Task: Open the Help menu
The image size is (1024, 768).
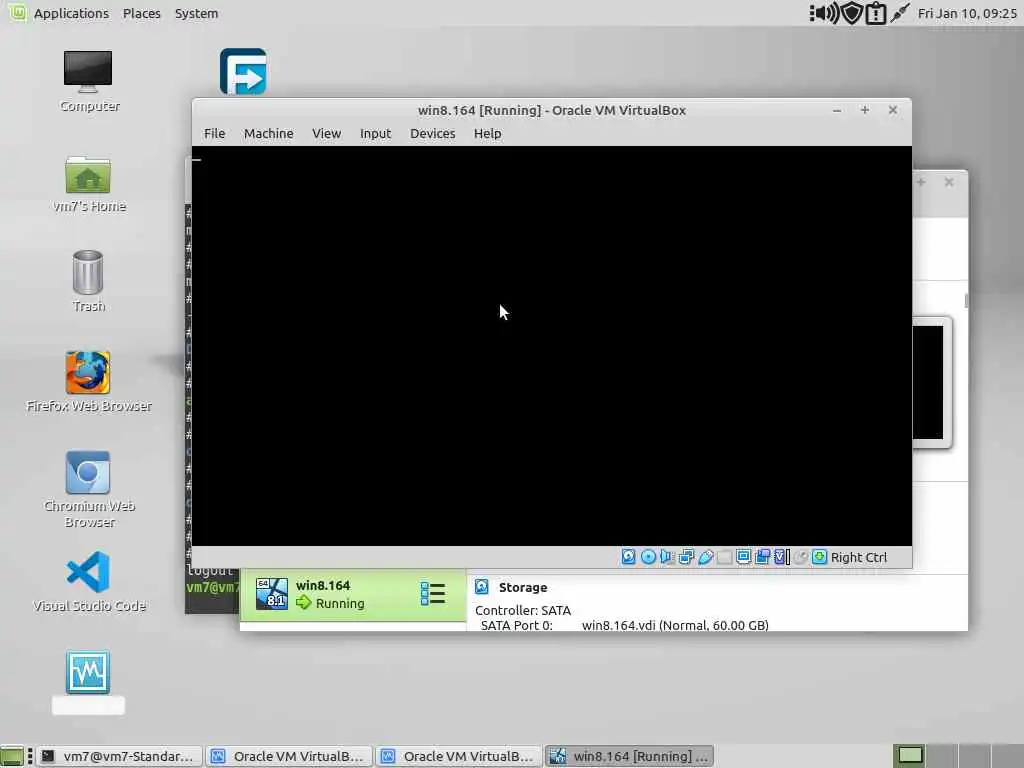Action: click(487, 133)
